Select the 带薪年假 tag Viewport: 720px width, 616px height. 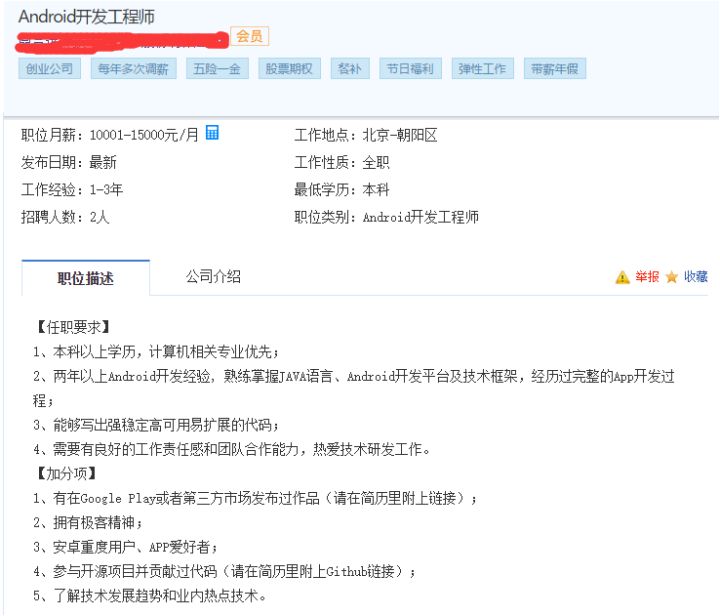coord(555,69)
